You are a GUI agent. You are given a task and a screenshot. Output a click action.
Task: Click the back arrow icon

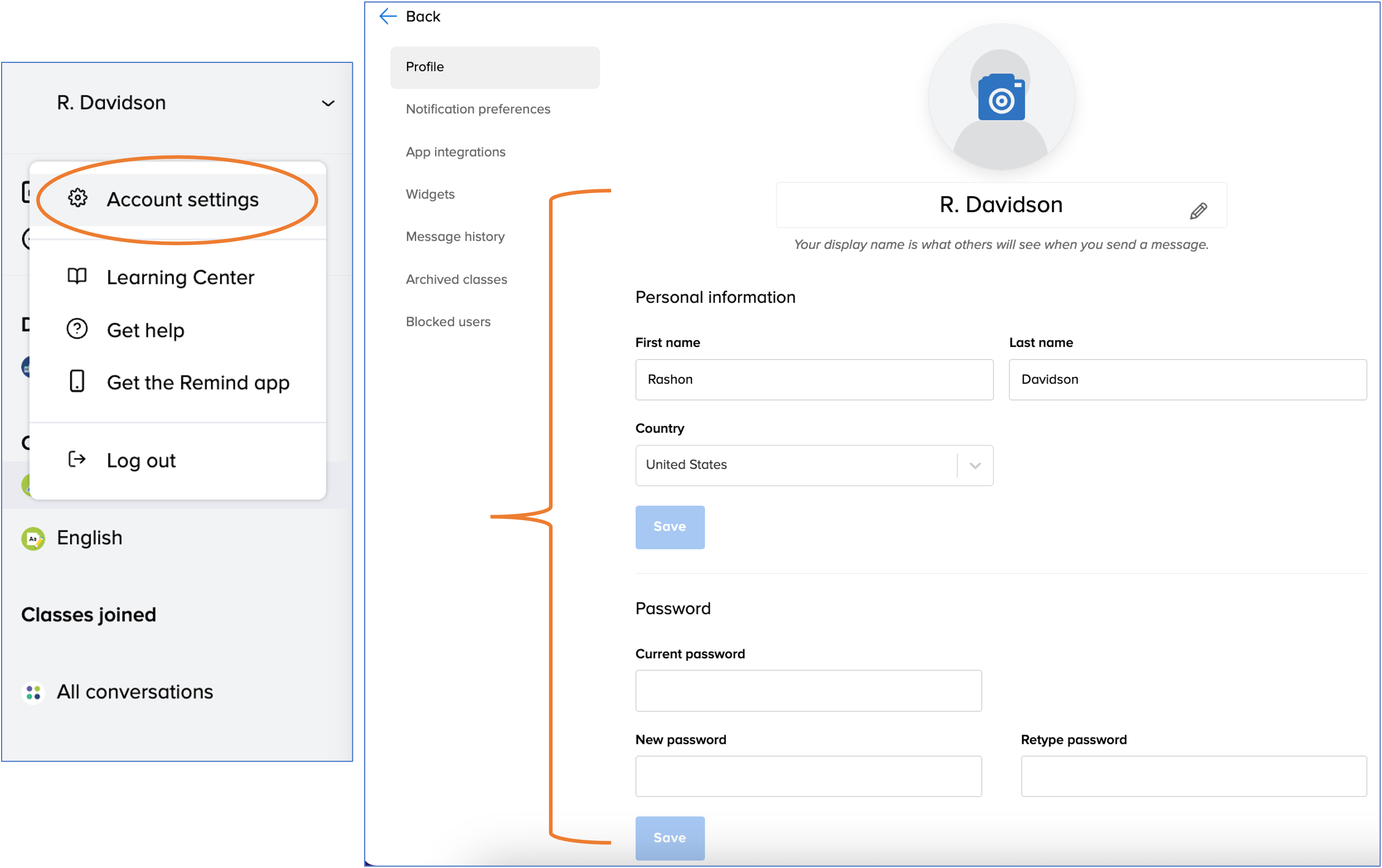(388, 16)
